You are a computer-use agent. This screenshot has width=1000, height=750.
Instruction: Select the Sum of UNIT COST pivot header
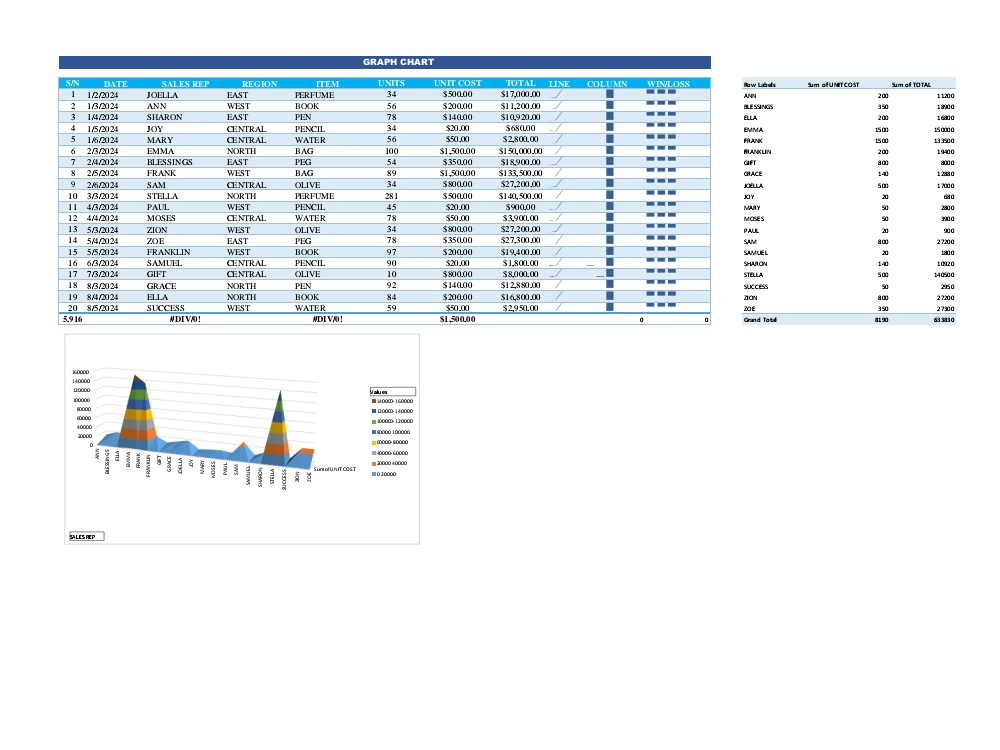(833, 84)
